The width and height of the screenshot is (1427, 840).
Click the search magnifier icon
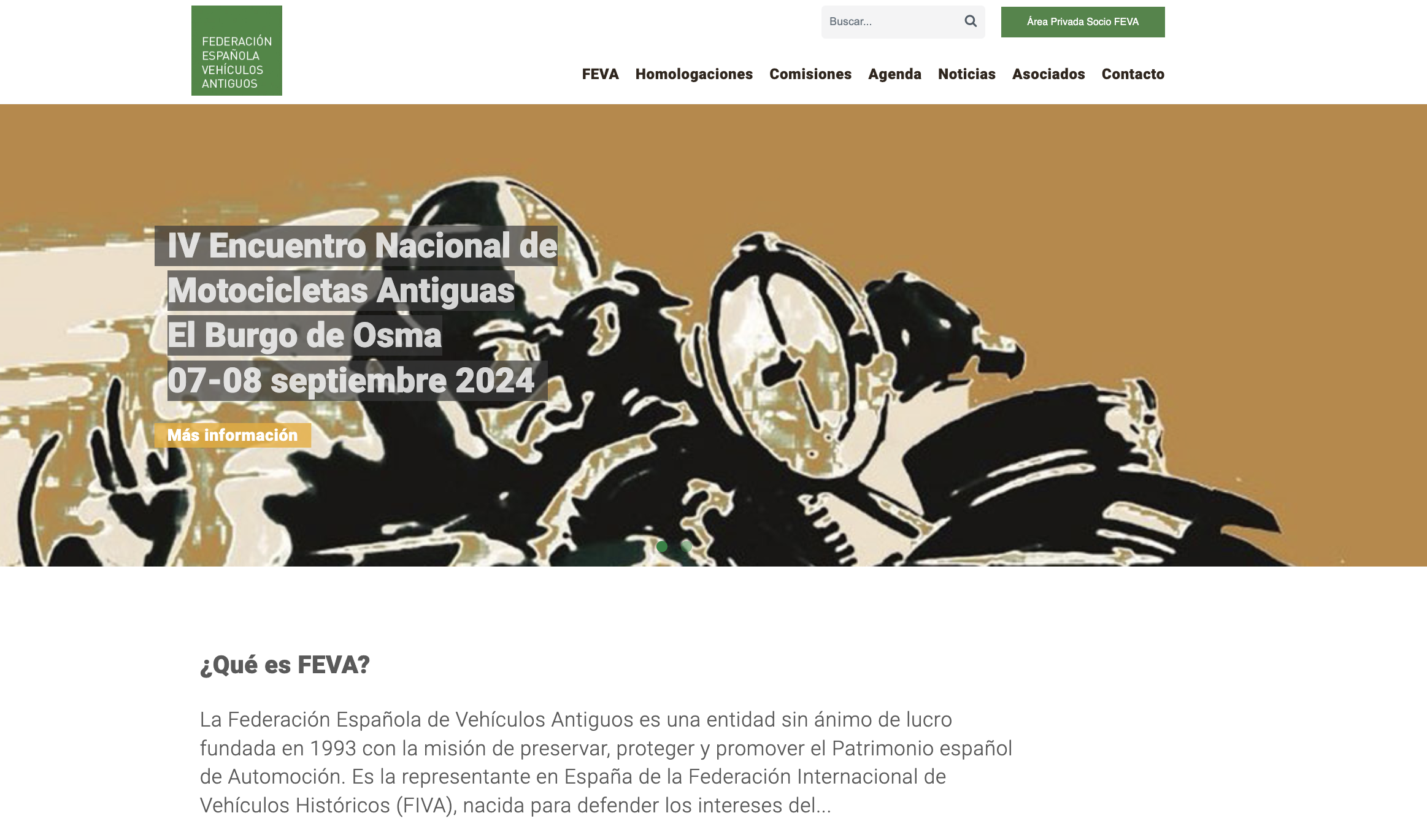[970, 21]
